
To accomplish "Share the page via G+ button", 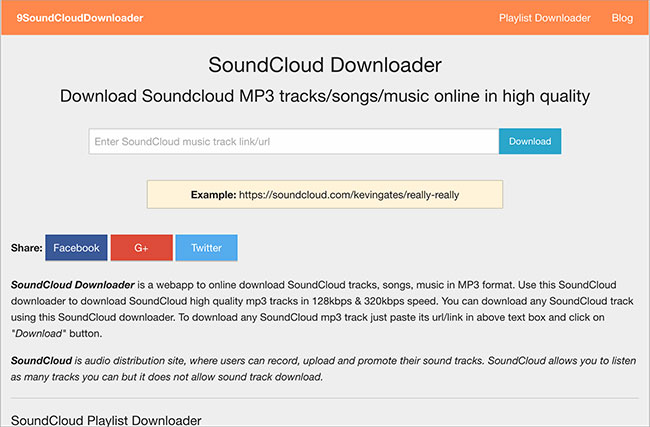I will tap(141, 247).
